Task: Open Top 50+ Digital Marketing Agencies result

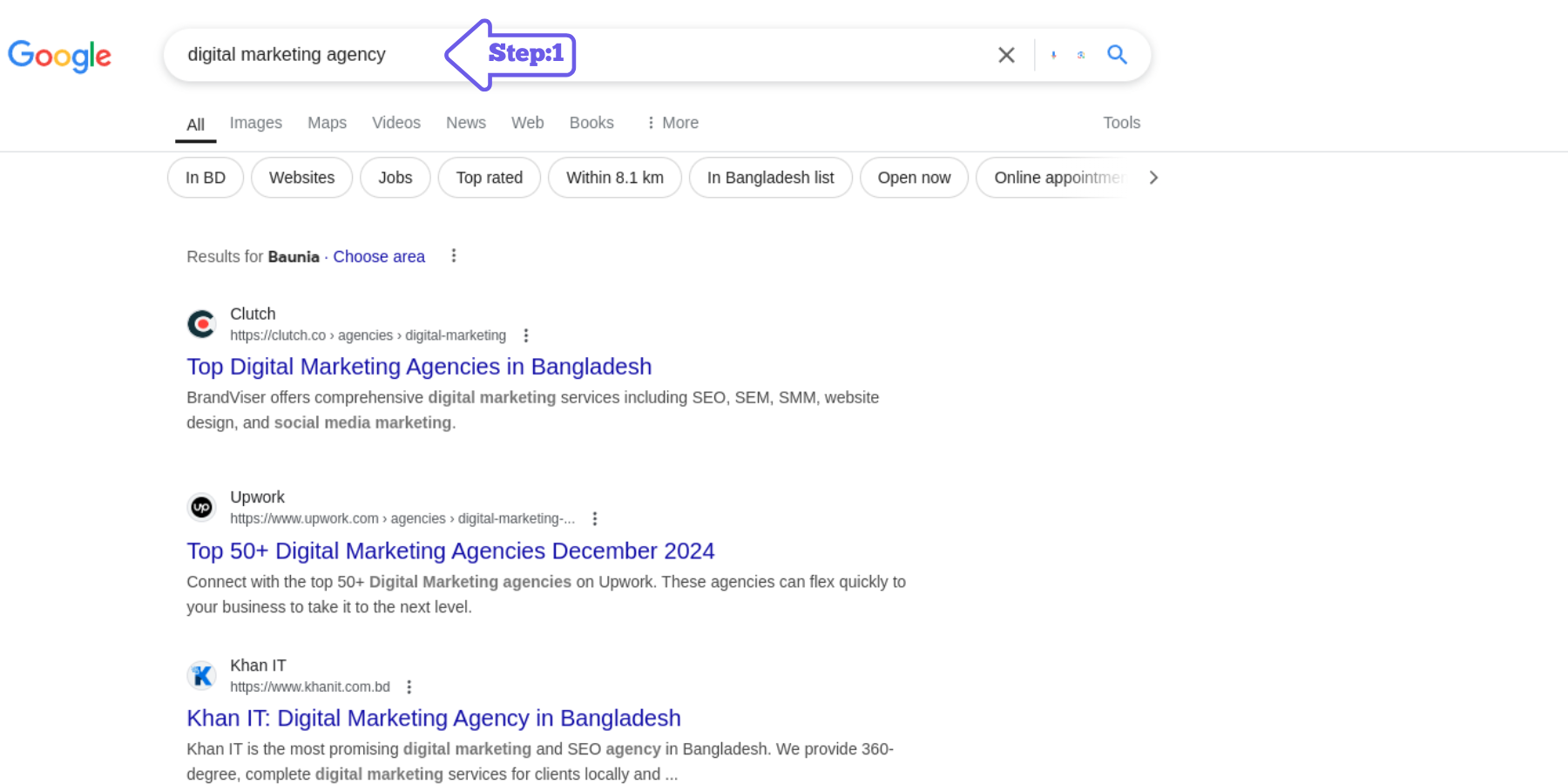Action: pos(450,551)
